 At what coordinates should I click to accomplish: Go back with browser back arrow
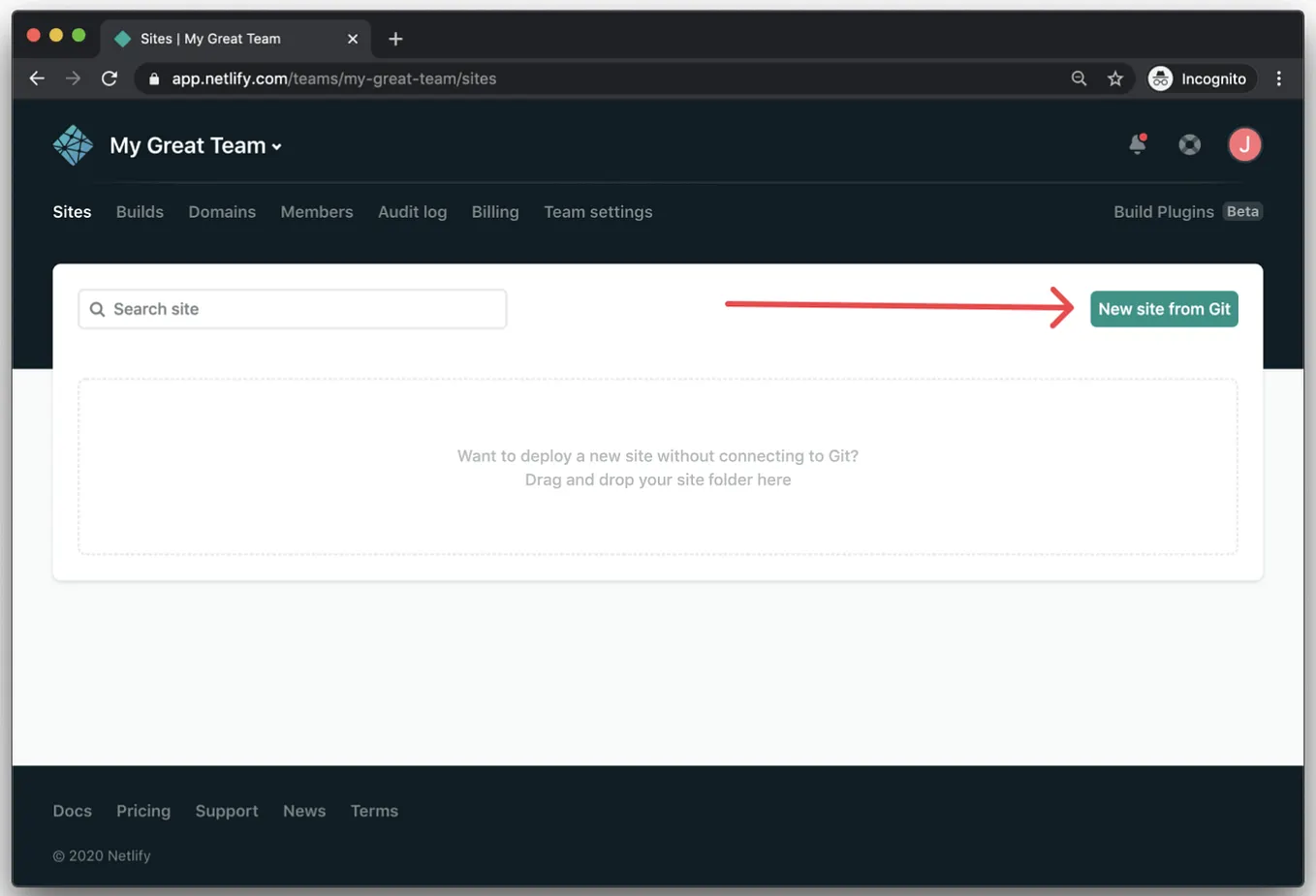point(37,78)
